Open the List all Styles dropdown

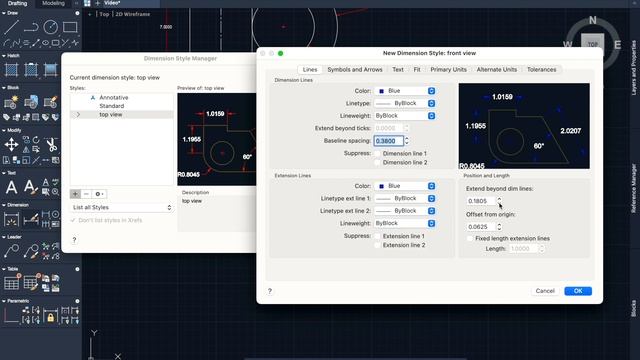[122, 208]
